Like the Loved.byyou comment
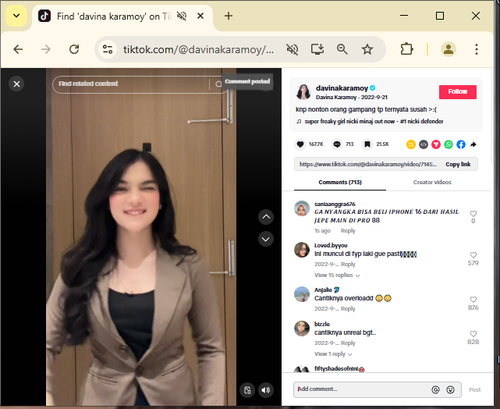Viewport: 500px width, 409px height. 473,255
